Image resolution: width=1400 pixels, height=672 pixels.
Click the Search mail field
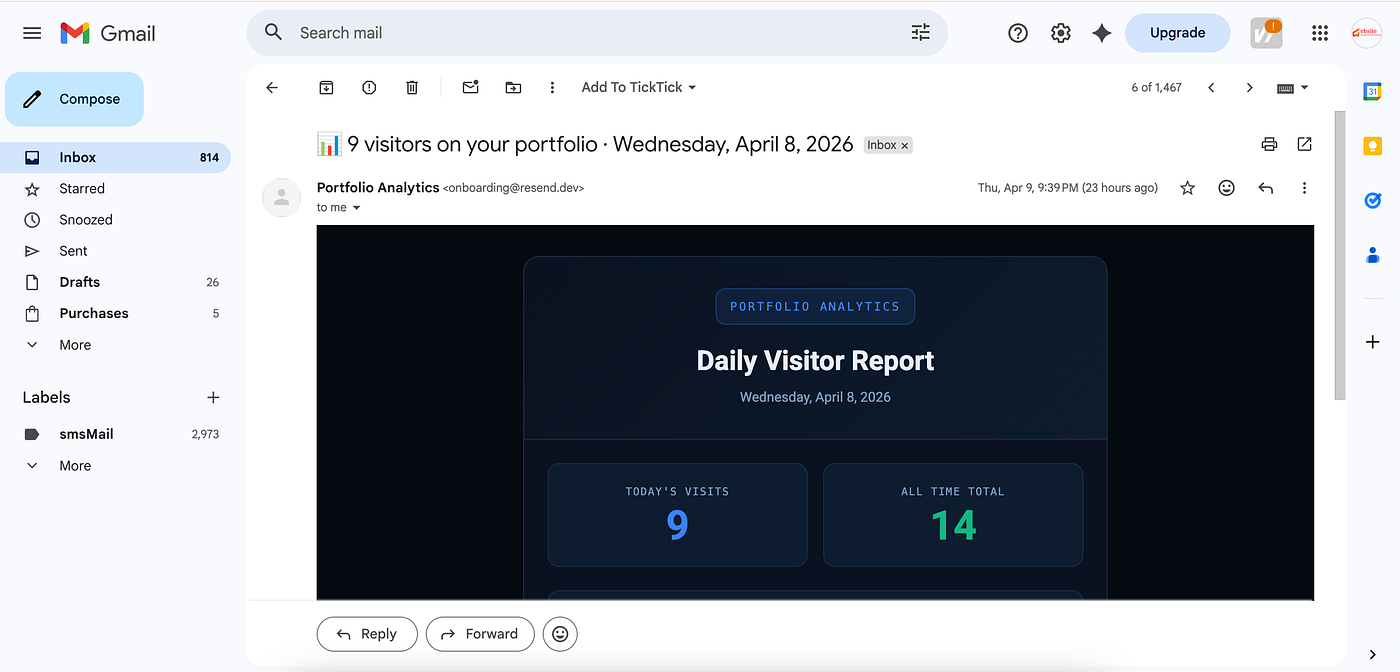tap(596, 33)
